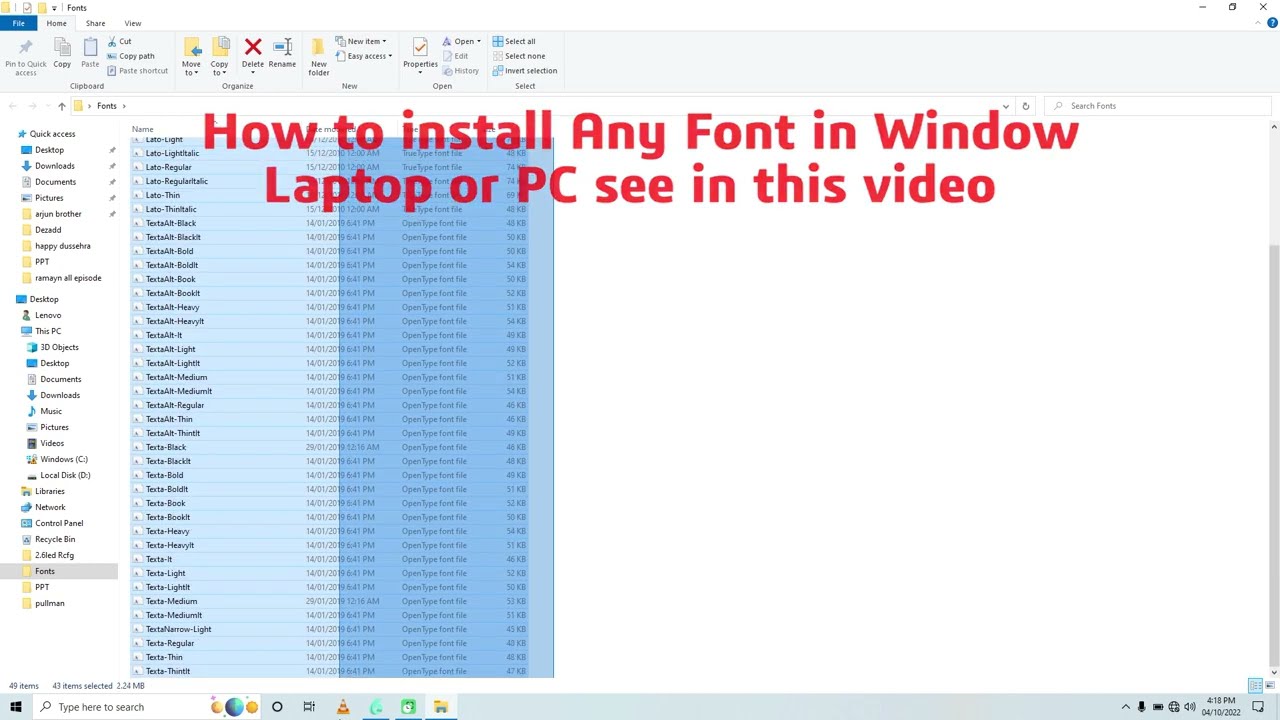Go up one folder level arrow
Viewport: 1280px width, 720px height.
[x=61, y=106]
